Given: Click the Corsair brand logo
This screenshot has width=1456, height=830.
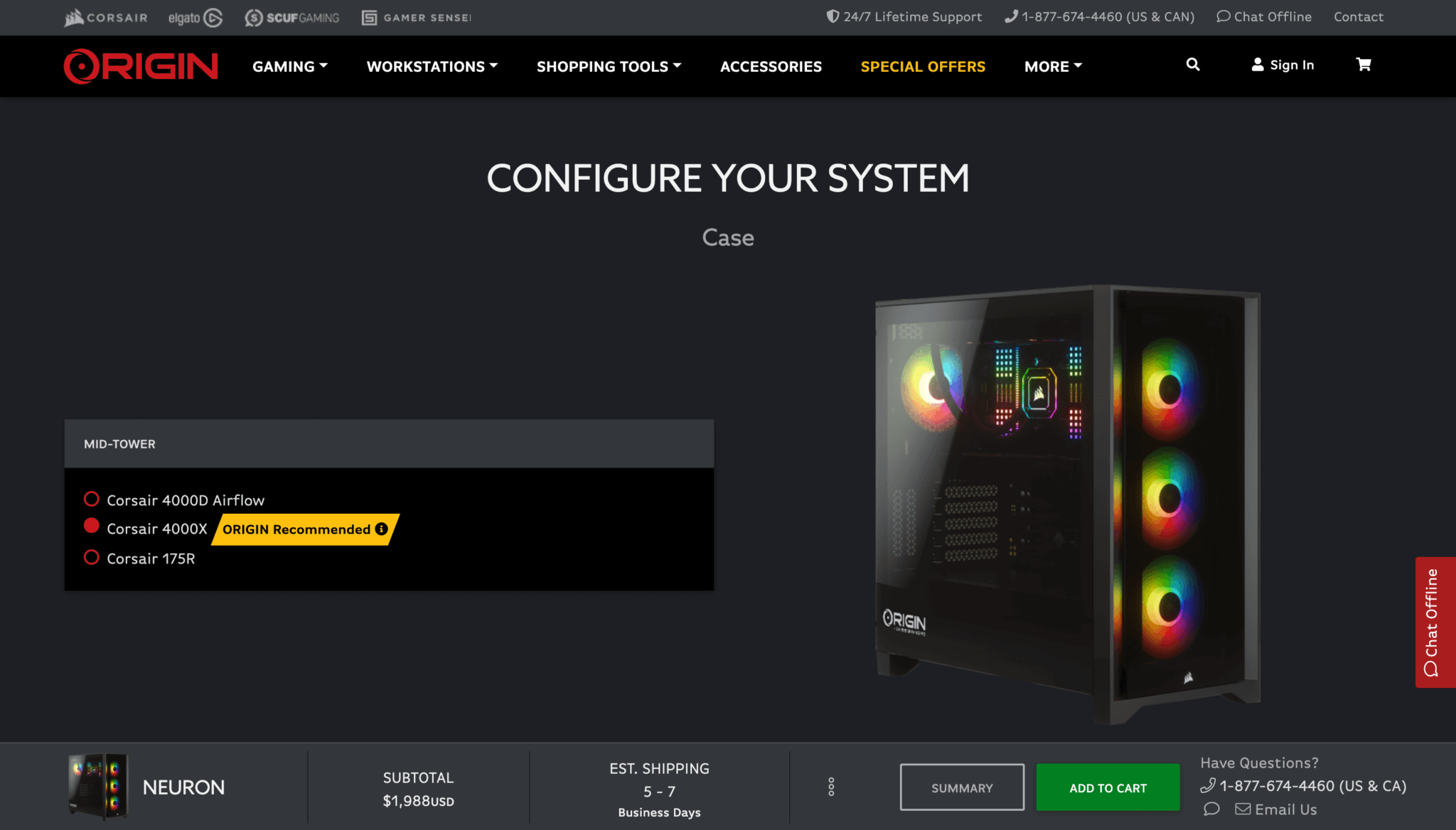Looking at the screenshot, I should 106,17.
